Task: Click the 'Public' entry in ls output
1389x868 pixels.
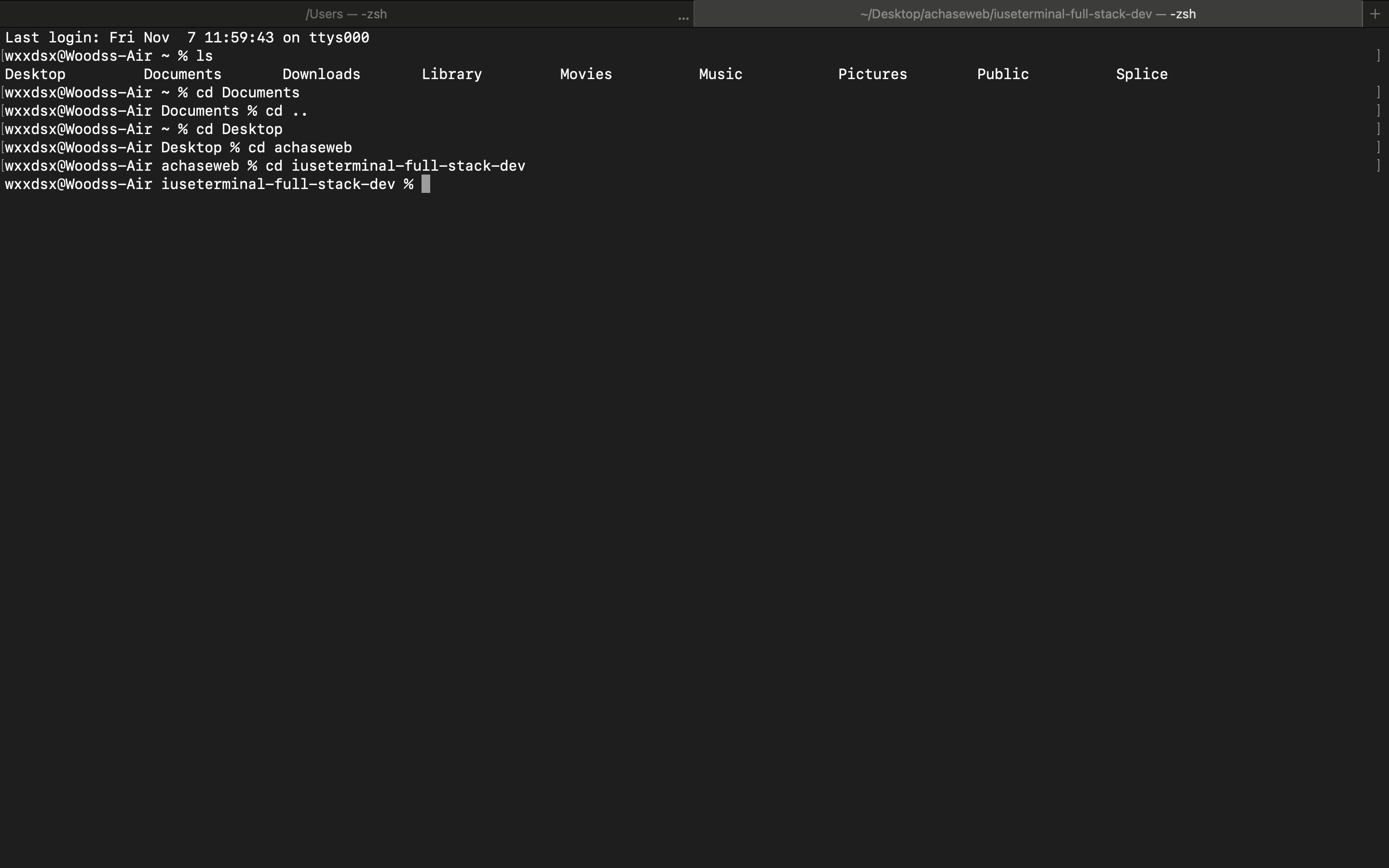Action: coord(1003,74)
